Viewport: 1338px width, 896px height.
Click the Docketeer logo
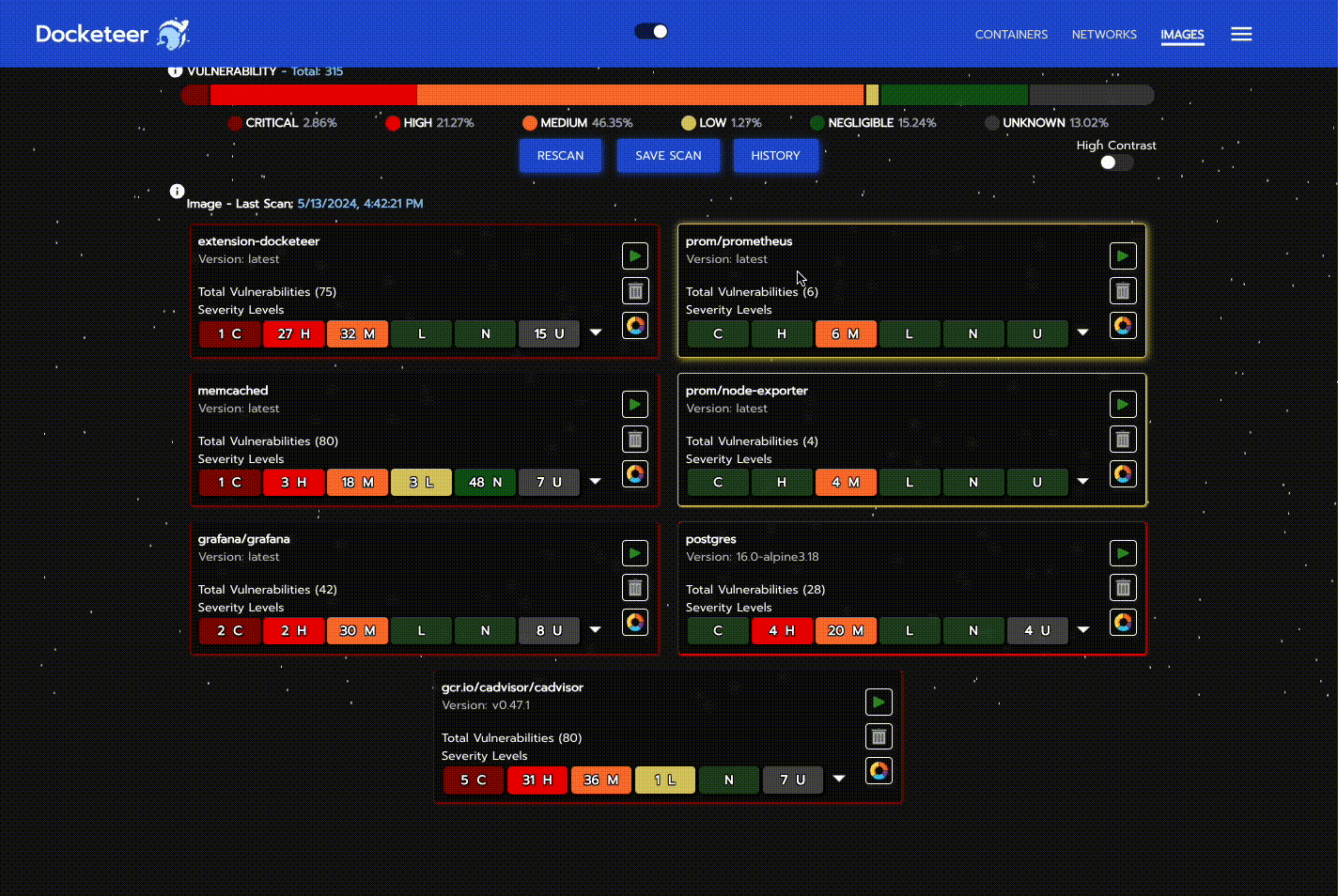[112, 34]
